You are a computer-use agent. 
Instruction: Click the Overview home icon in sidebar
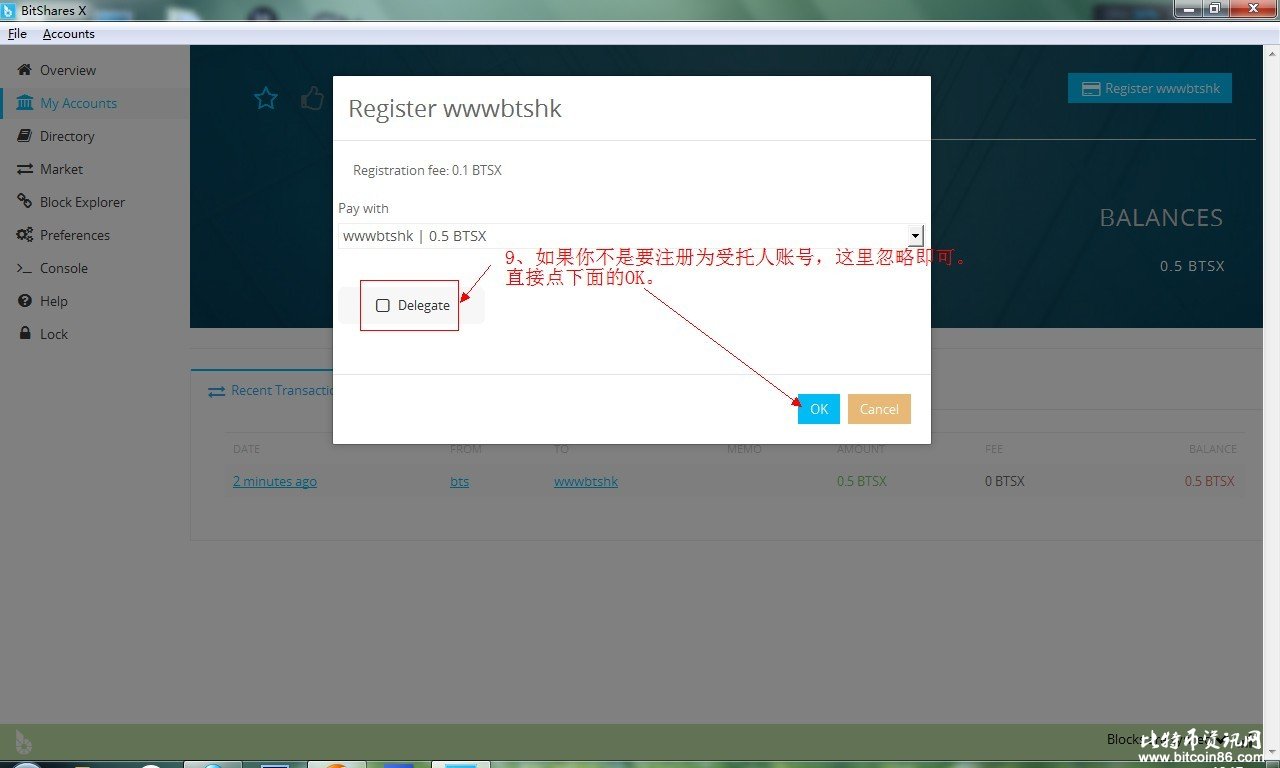(24, 70)
